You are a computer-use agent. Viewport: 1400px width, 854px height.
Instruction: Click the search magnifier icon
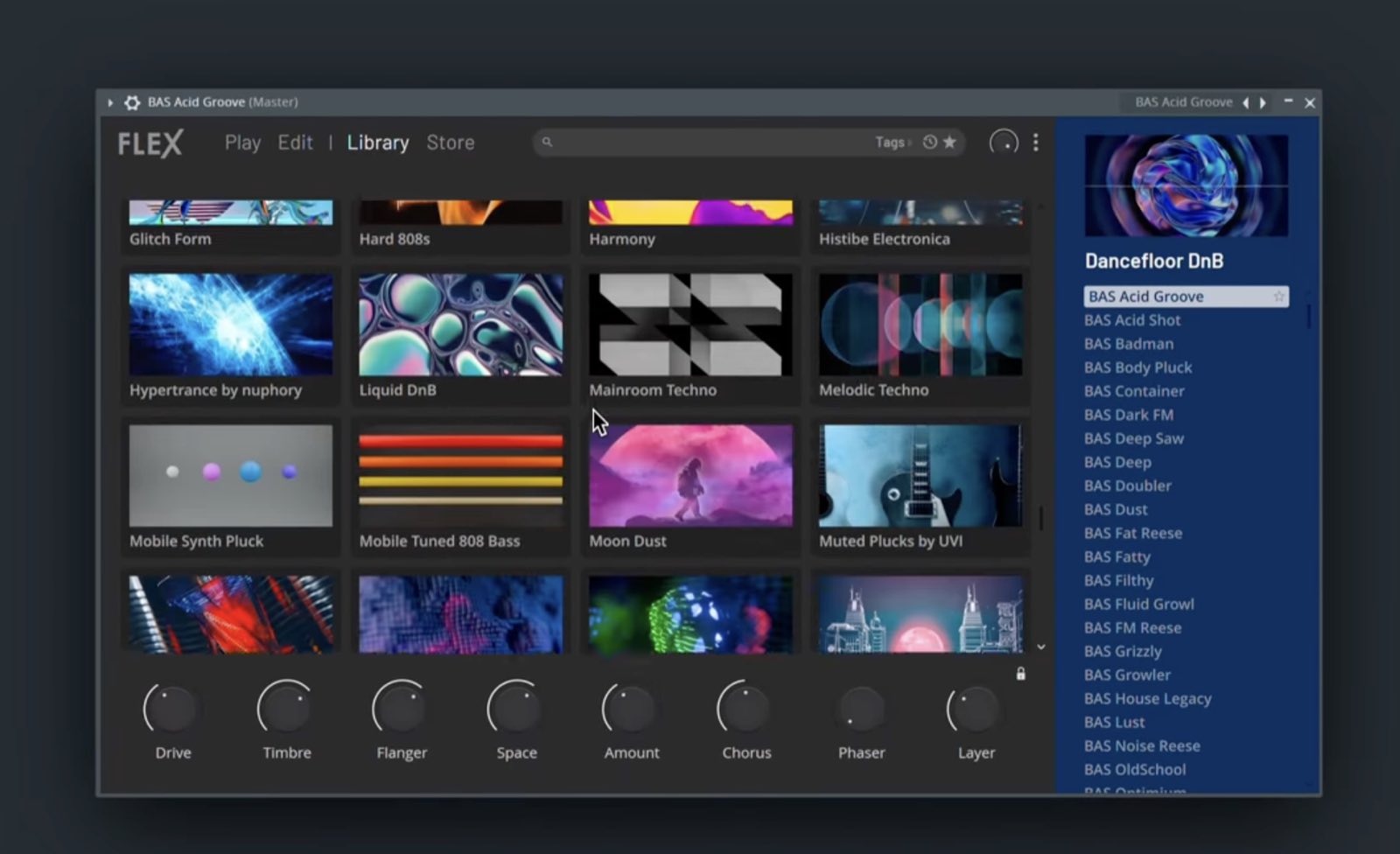547,142
